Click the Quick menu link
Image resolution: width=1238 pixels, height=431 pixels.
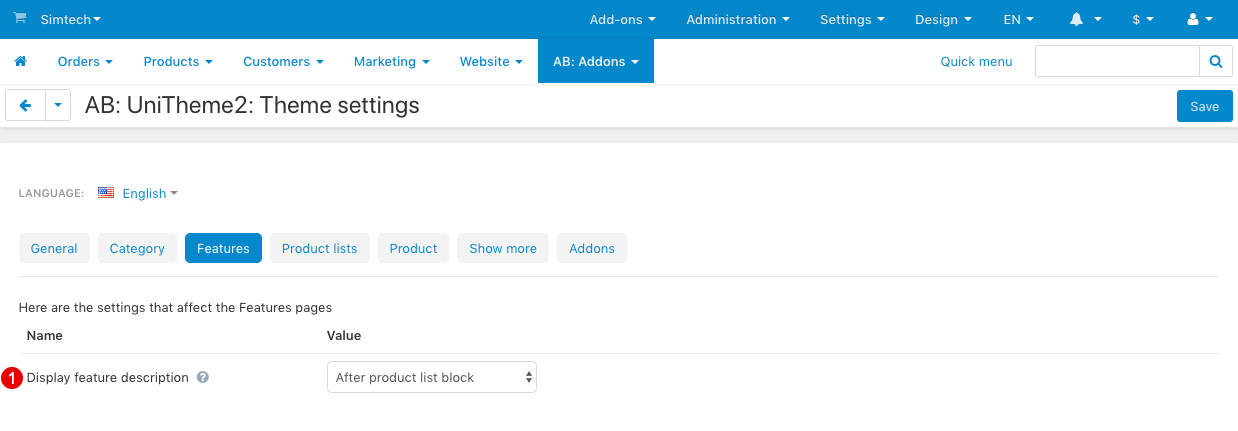click(x=976, y=62)
